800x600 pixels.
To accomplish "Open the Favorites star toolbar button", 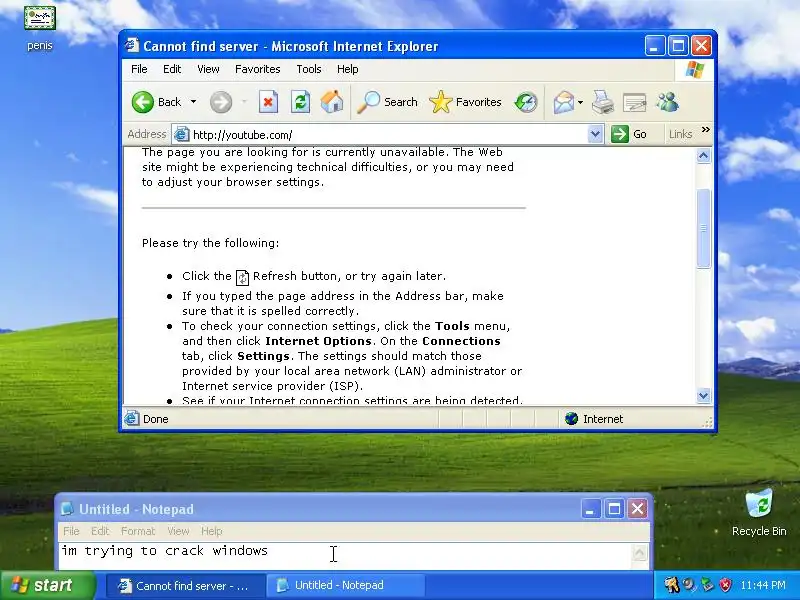I will pyautogui.click(x=466, y=102).
